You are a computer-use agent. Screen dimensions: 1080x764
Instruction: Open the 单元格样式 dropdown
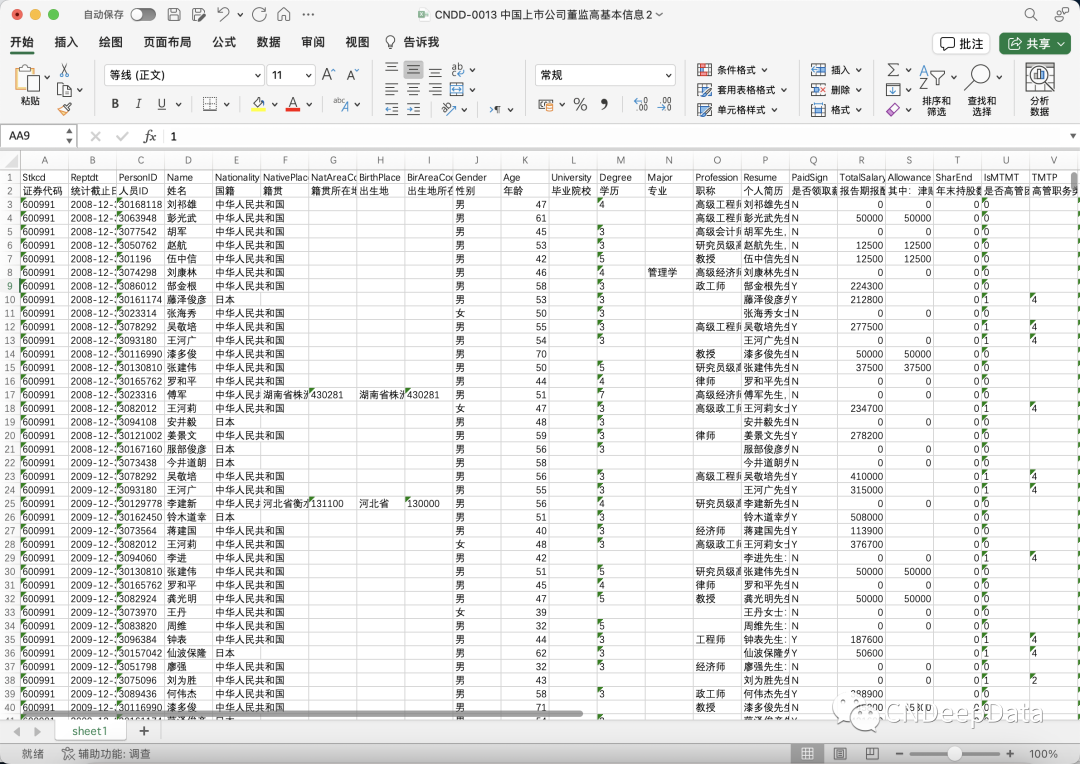[737, 110]
